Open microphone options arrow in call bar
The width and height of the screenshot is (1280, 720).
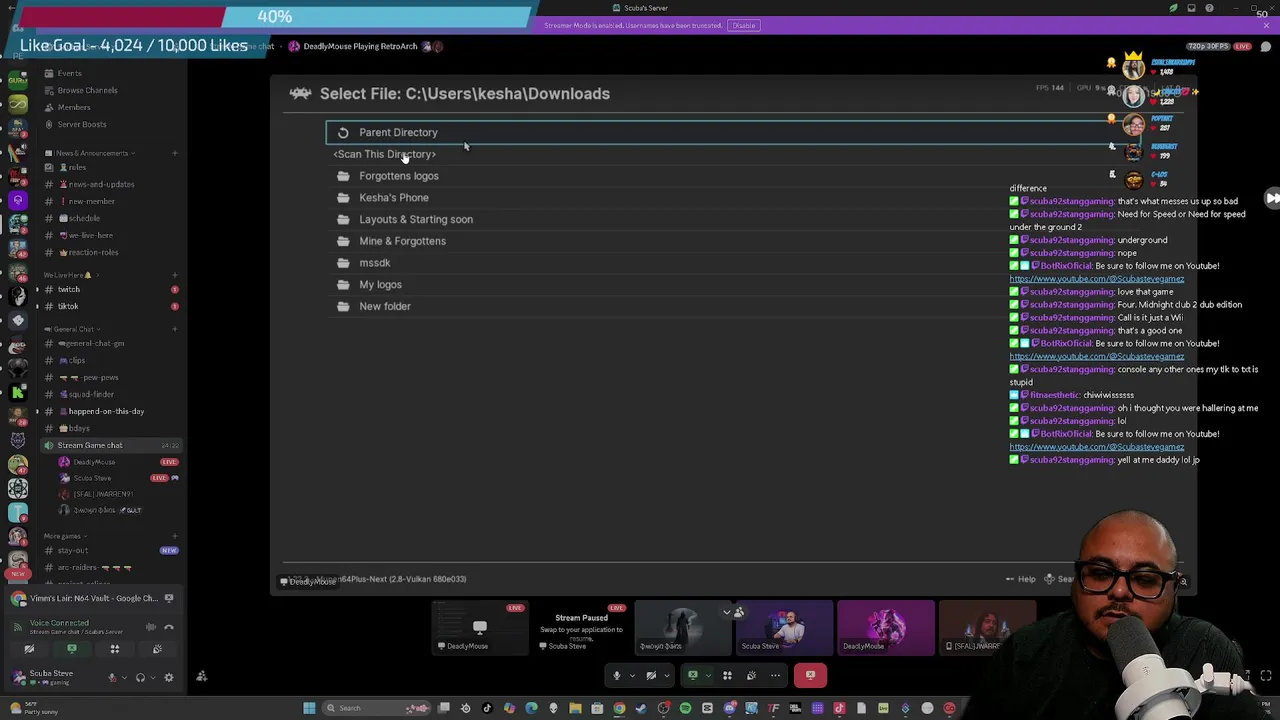tap(632, 675)
